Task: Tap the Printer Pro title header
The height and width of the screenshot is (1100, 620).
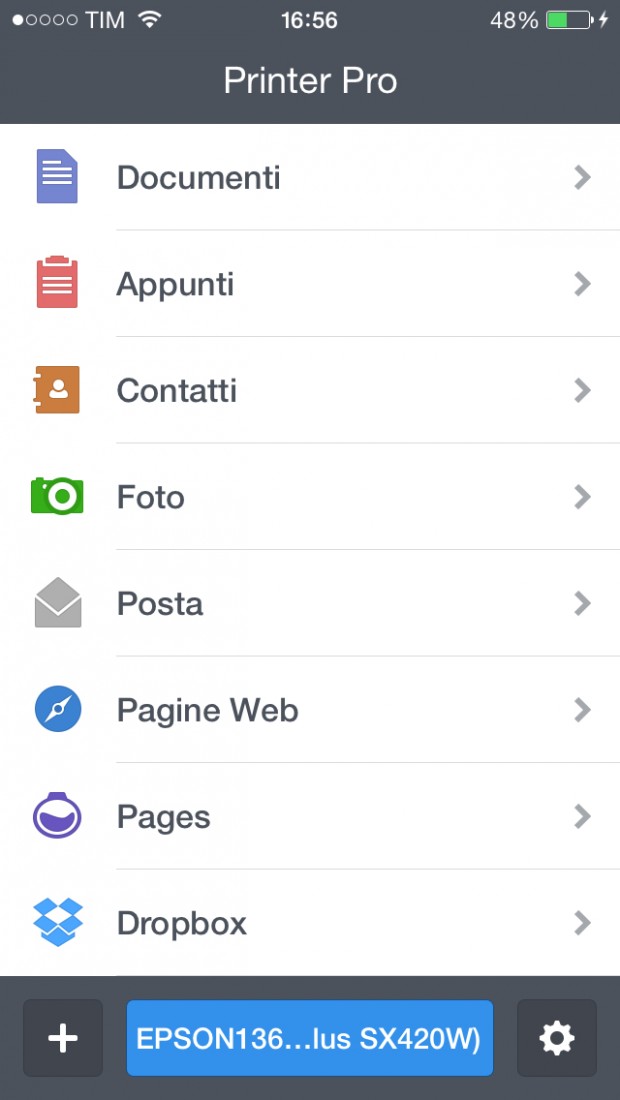Action: 310,81
